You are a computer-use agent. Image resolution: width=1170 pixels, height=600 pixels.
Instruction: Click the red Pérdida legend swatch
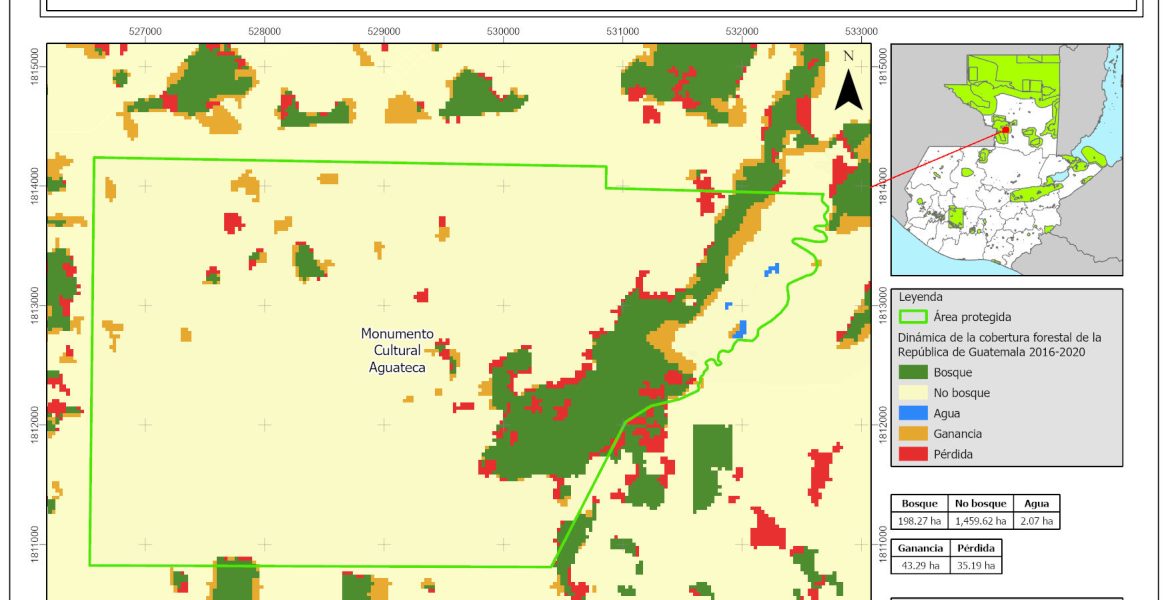point(914,453)
